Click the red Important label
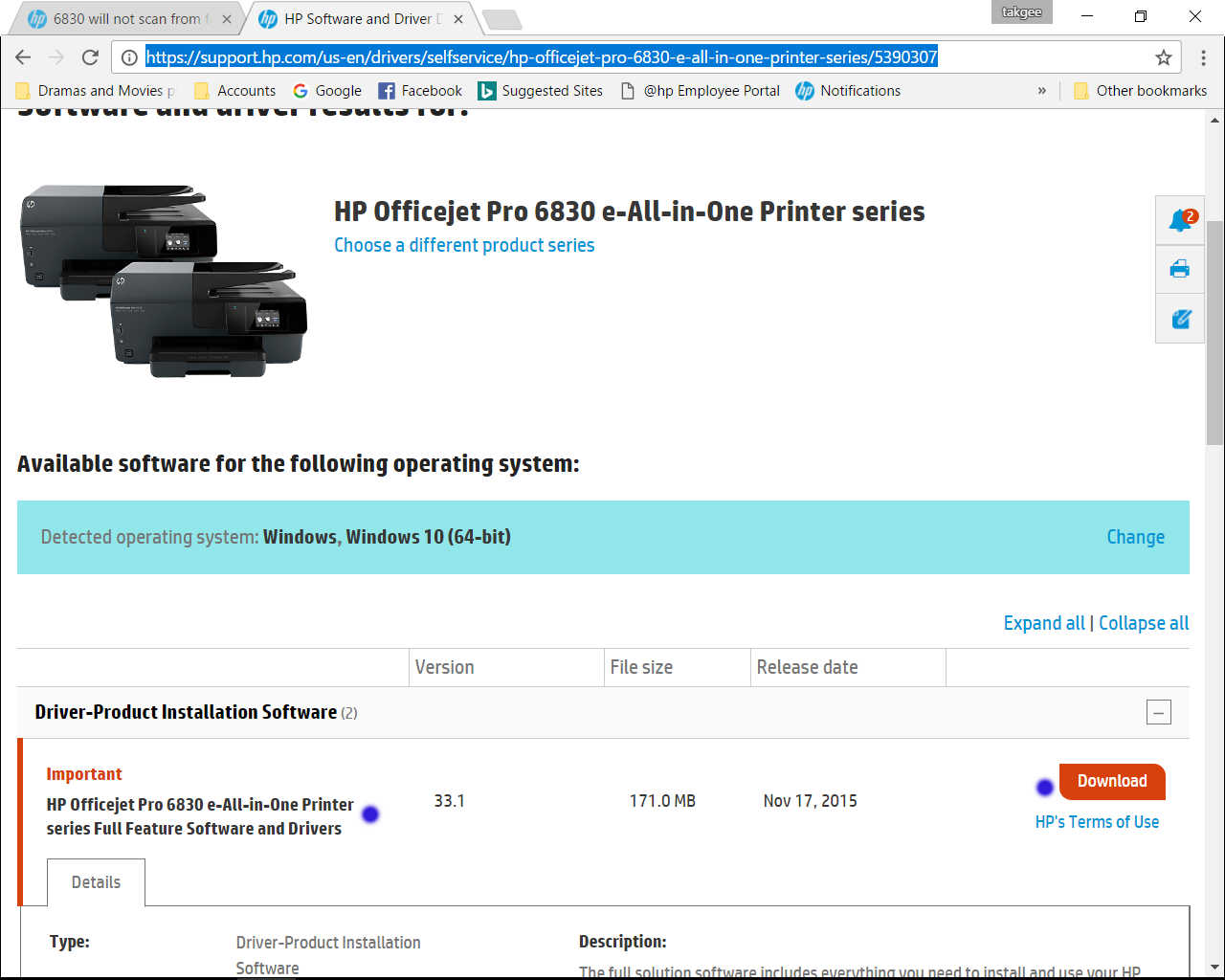The height and width of the screenshot is (980, 1225). 84,774
